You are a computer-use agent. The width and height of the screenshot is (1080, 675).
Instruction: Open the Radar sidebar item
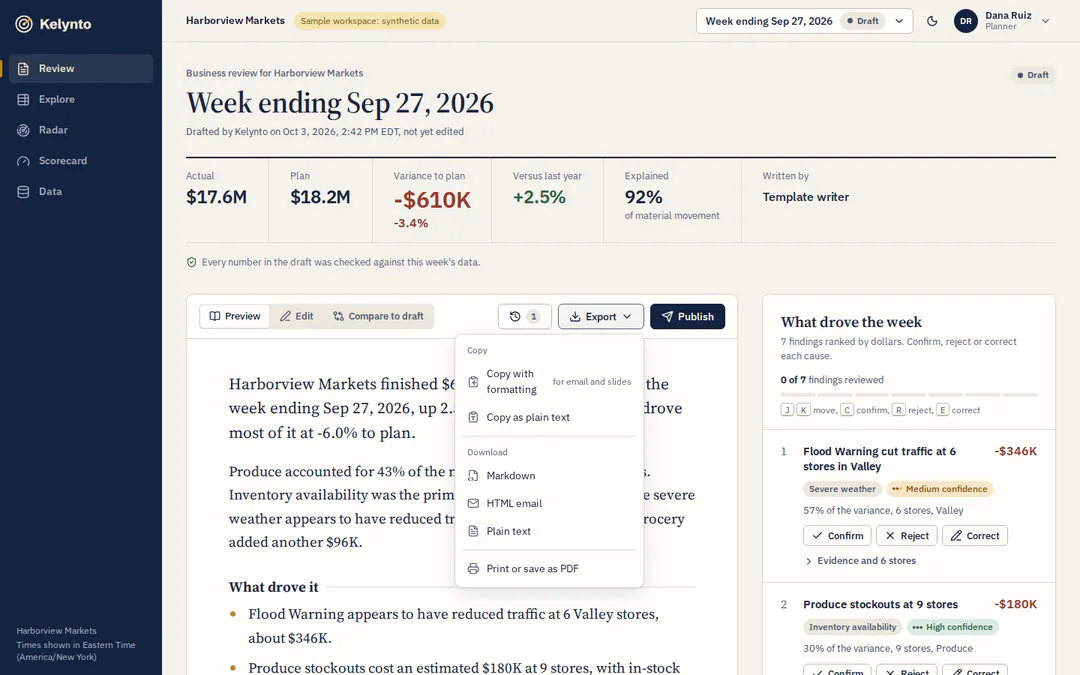(x=81, y=130)
